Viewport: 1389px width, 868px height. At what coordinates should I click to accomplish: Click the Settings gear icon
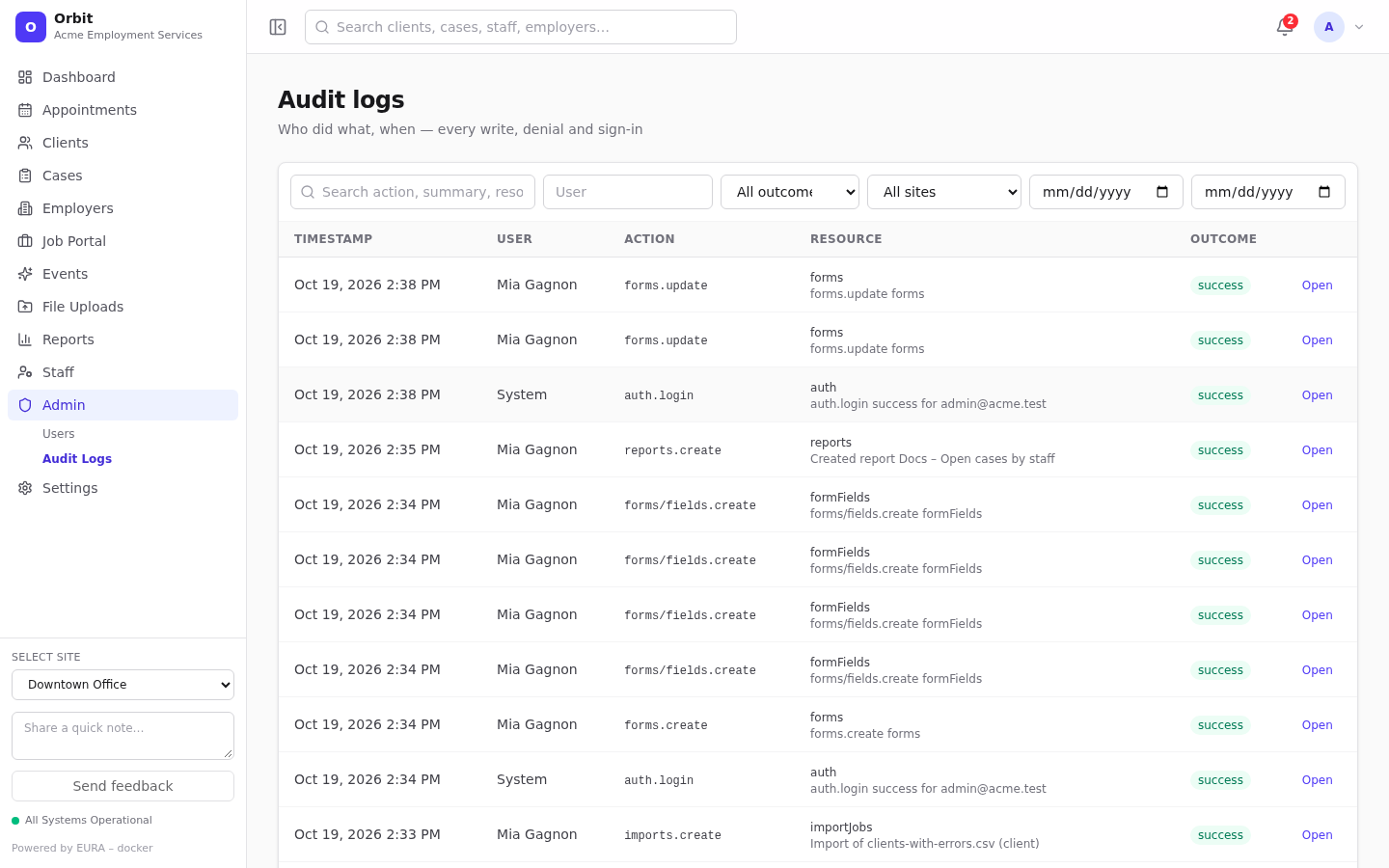coord(25,488)
